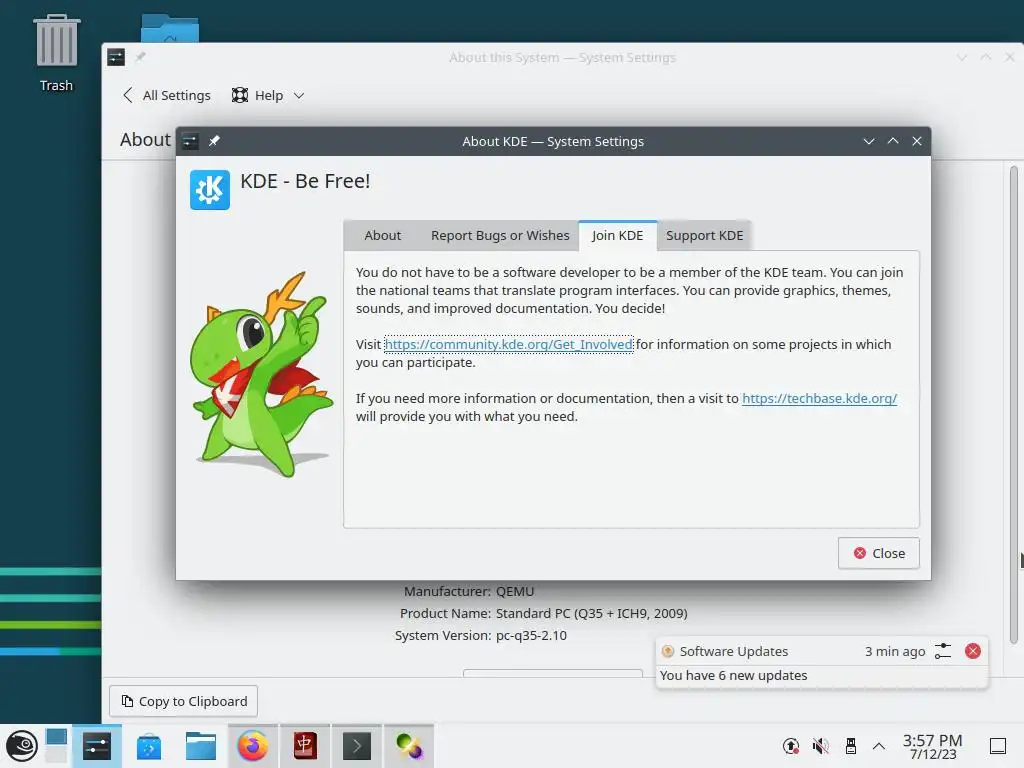Select 'Product Name: Standard PC' row text
1024x768 pixels.
click(x=543, y=613)
